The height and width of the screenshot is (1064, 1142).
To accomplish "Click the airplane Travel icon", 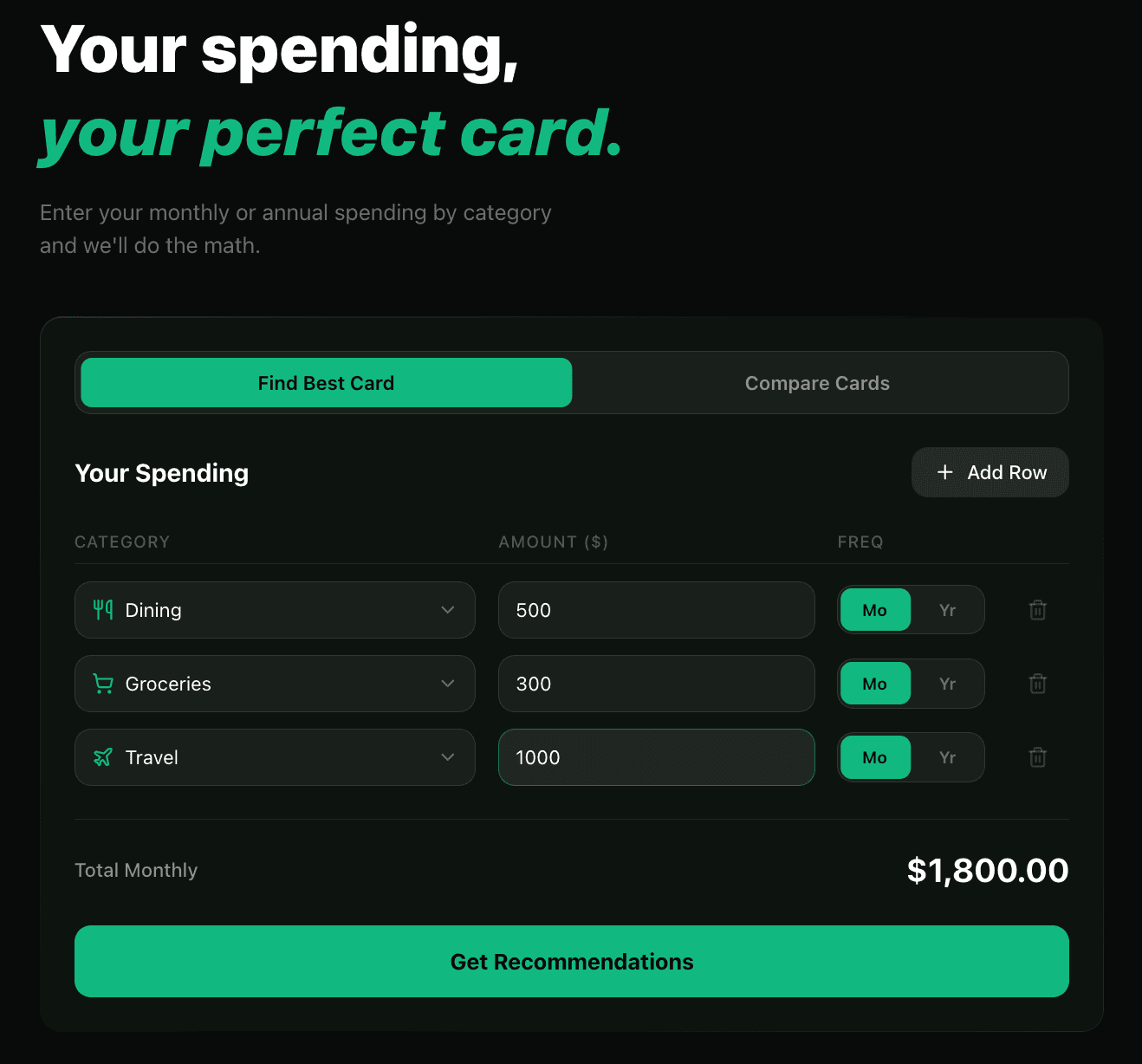I will coord(103,757).
